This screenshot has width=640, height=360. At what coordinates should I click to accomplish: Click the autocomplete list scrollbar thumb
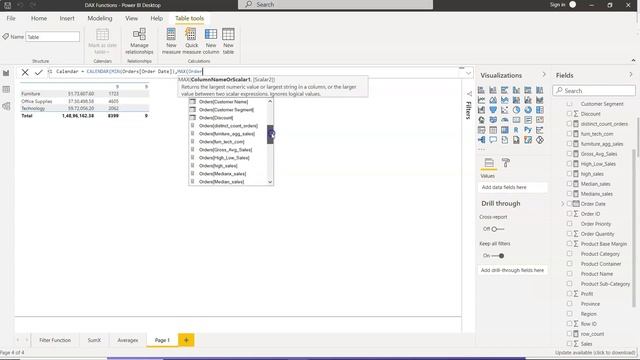[270, 134]
